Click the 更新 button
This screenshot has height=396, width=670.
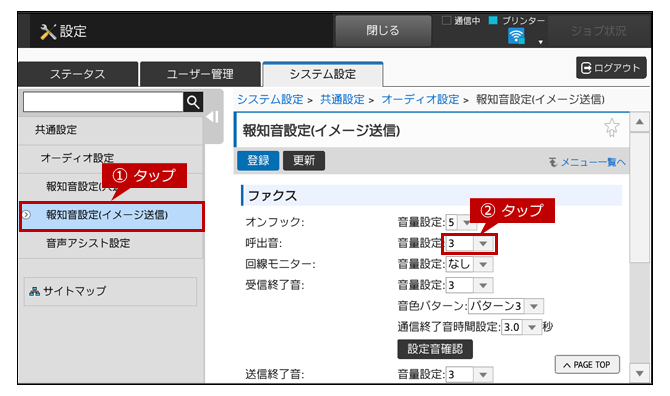[x=304, y=161]
